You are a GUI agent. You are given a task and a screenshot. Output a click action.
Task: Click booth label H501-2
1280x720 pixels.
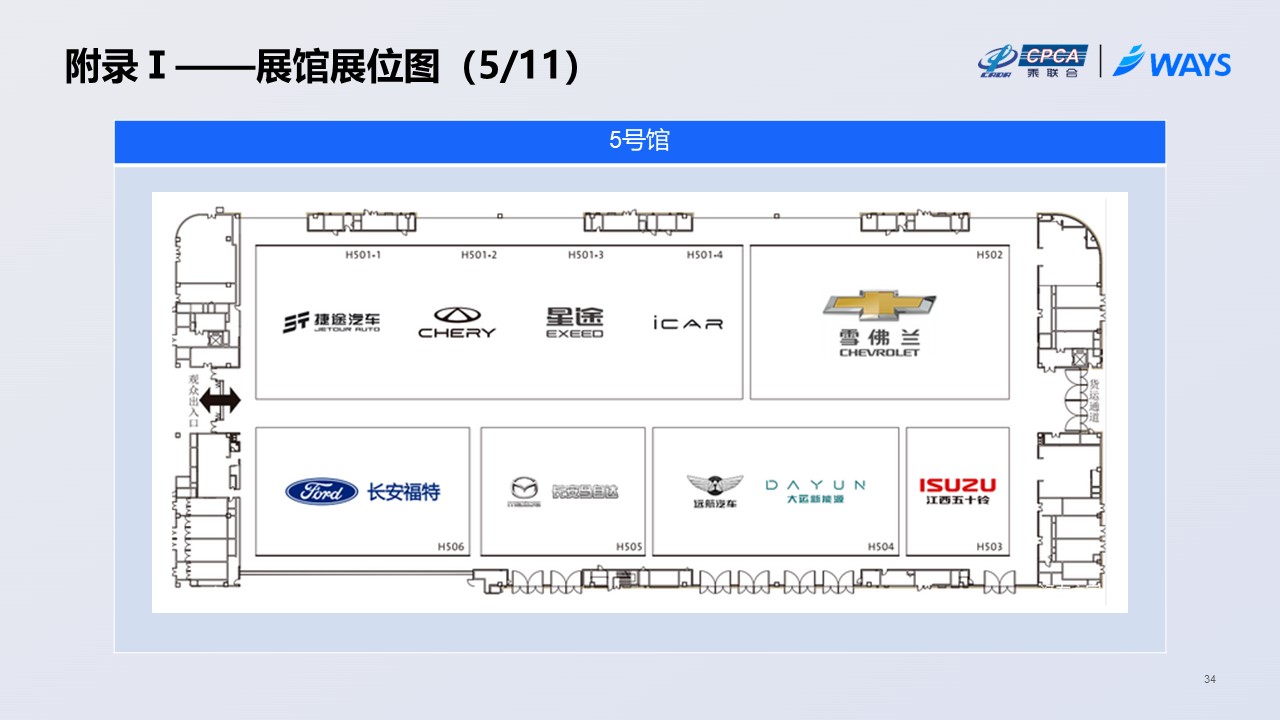pyautogui.click(x=479, y=255)
